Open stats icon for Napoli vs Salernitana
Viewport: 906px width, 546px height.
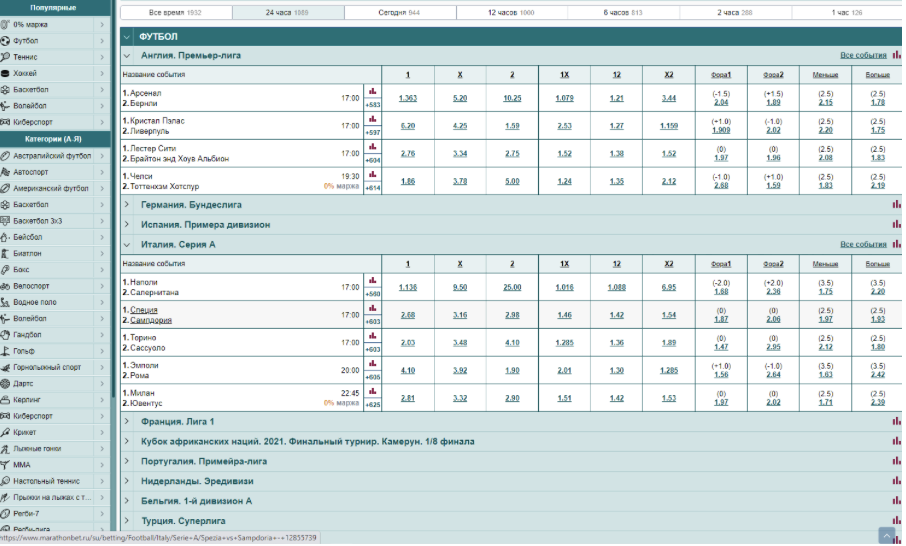pos(373,281)
